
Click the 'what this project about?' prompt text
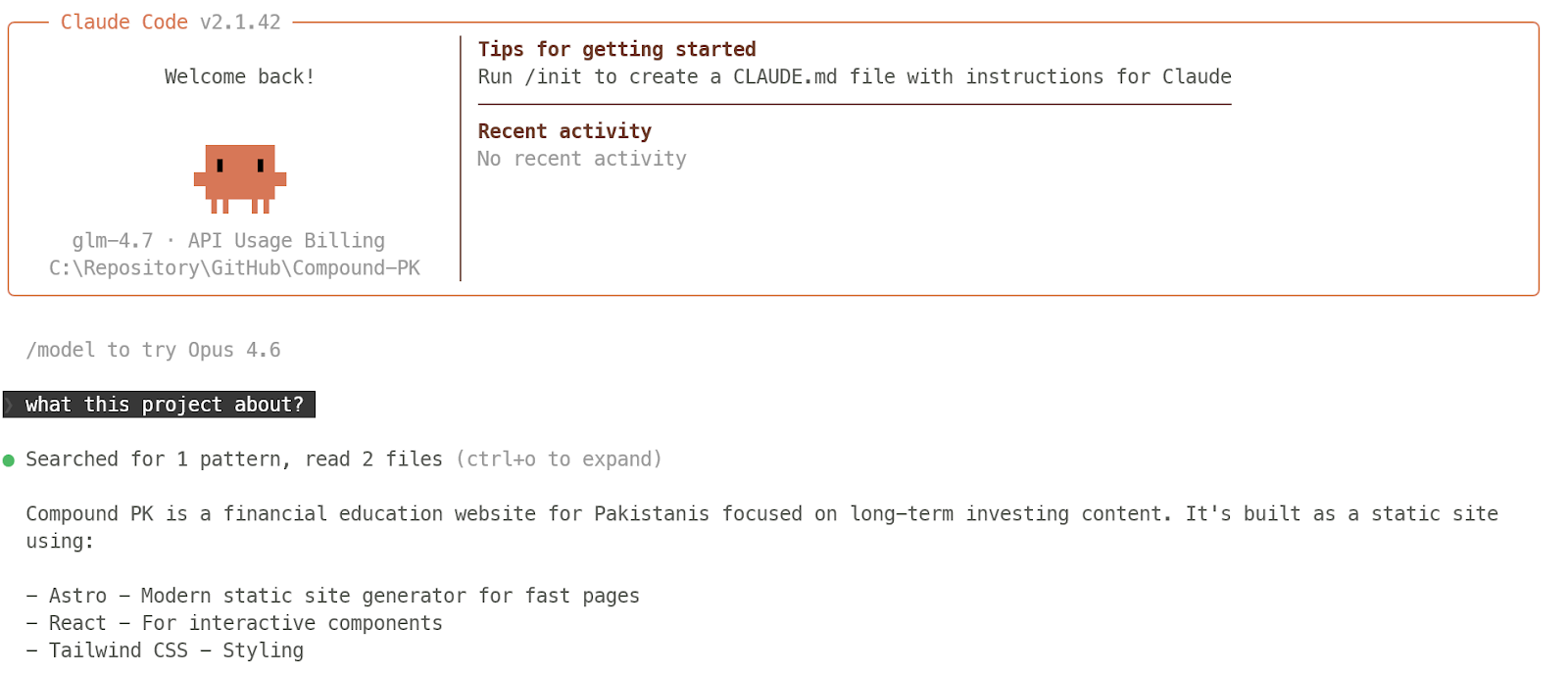click(165, 405)
